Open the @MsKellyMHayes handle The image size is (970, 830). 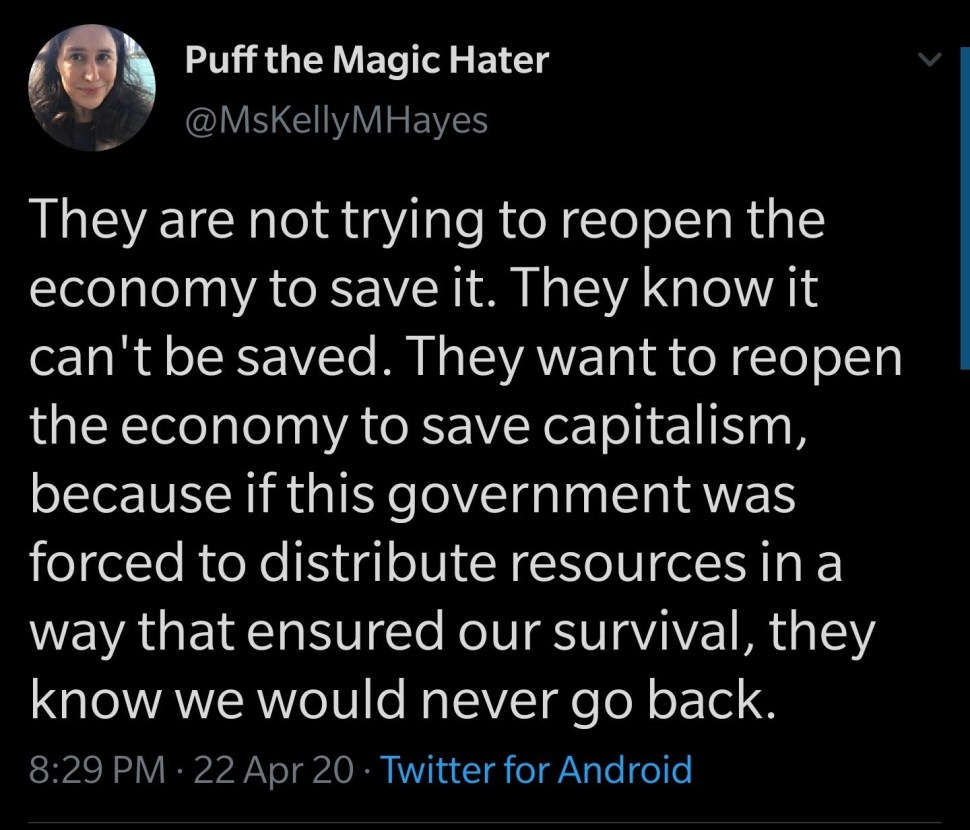(337, 121)
